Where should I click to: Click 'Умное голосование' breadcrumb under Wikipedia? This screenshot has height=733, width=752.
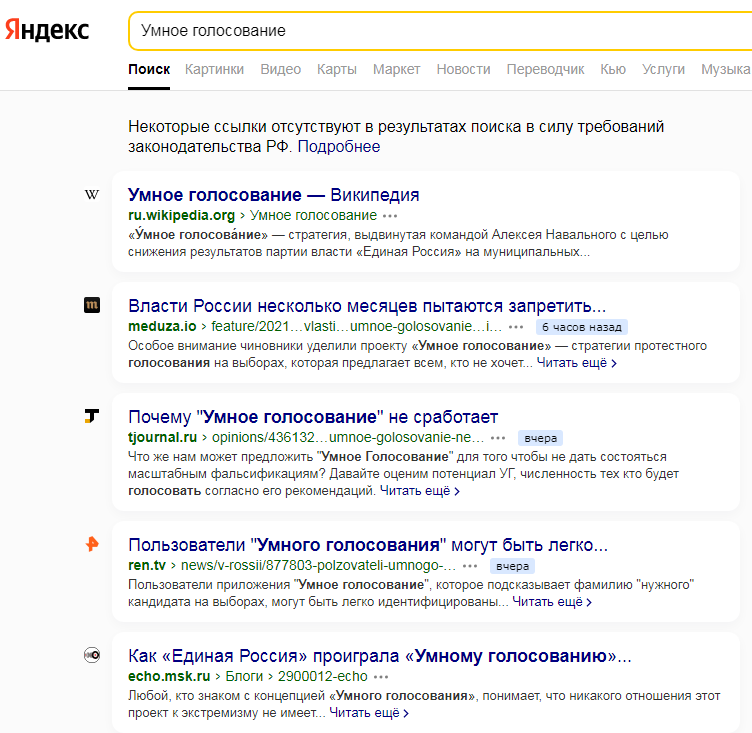pyautogui.click(x=313, y=216)
